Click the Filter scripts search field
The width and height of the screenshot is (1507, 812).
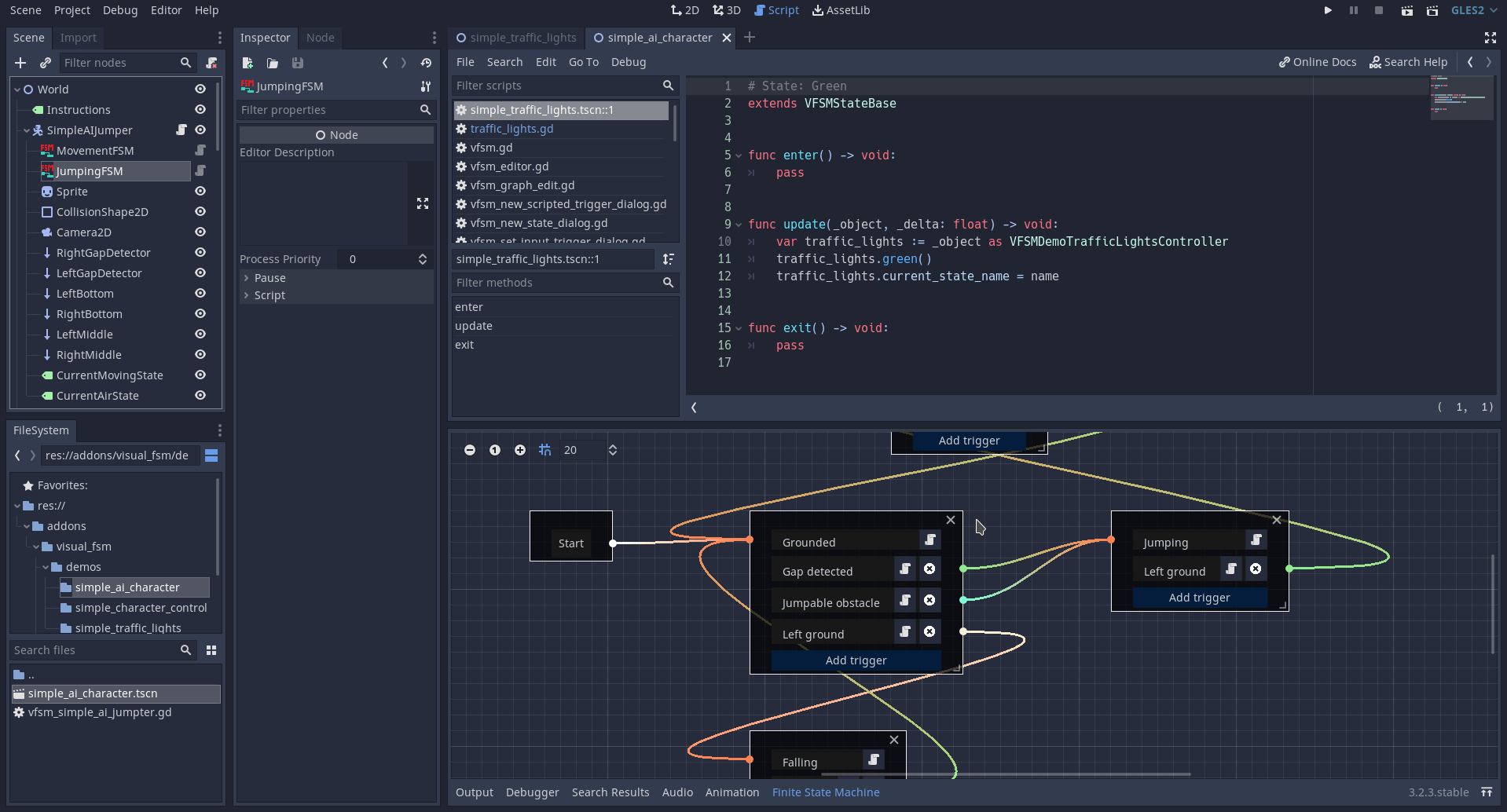click(x=556, y=86)
